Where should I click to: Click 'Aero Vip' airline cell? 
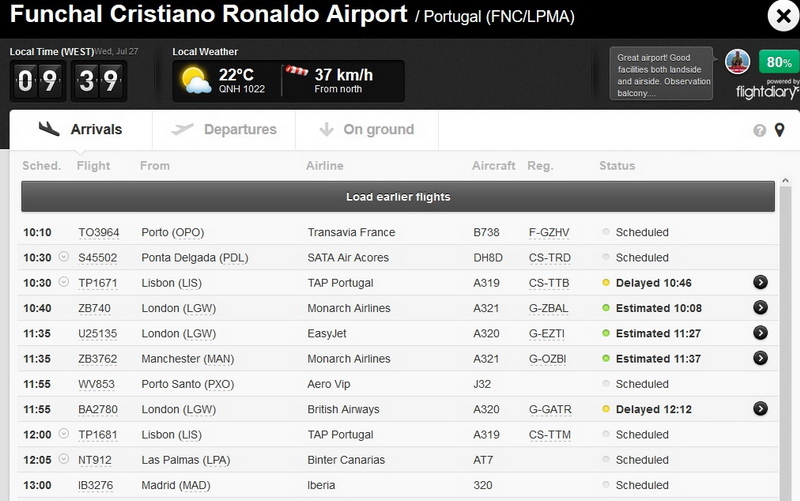[x=329, y=384]
